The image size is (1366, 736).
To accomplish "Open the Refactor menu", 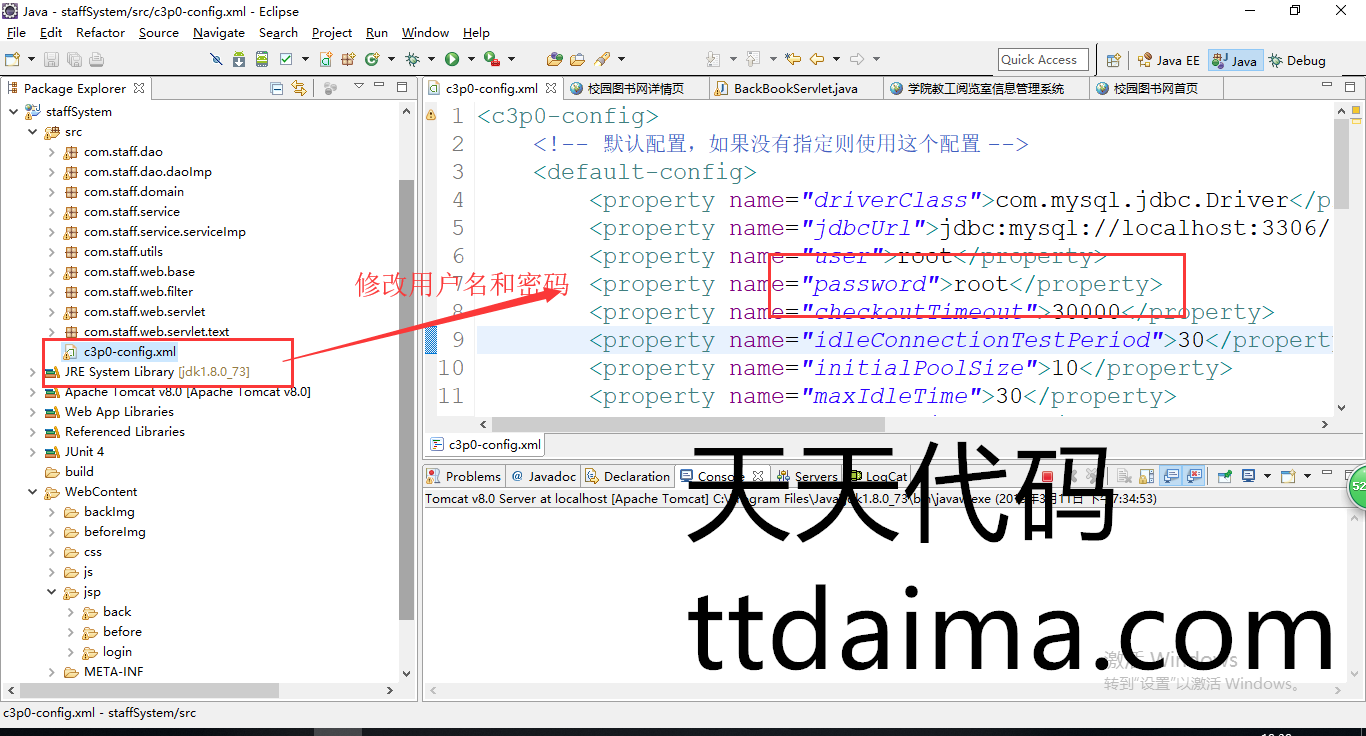I will (x=100, y=33).
